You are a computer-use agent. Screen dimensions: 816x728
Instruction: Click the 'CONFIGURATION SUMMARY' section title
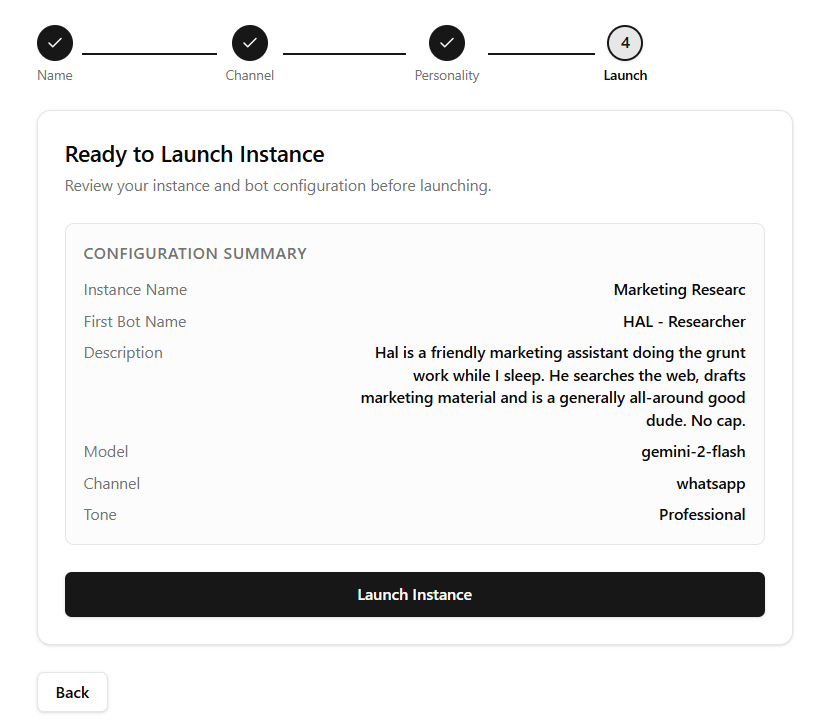point(195,254)
